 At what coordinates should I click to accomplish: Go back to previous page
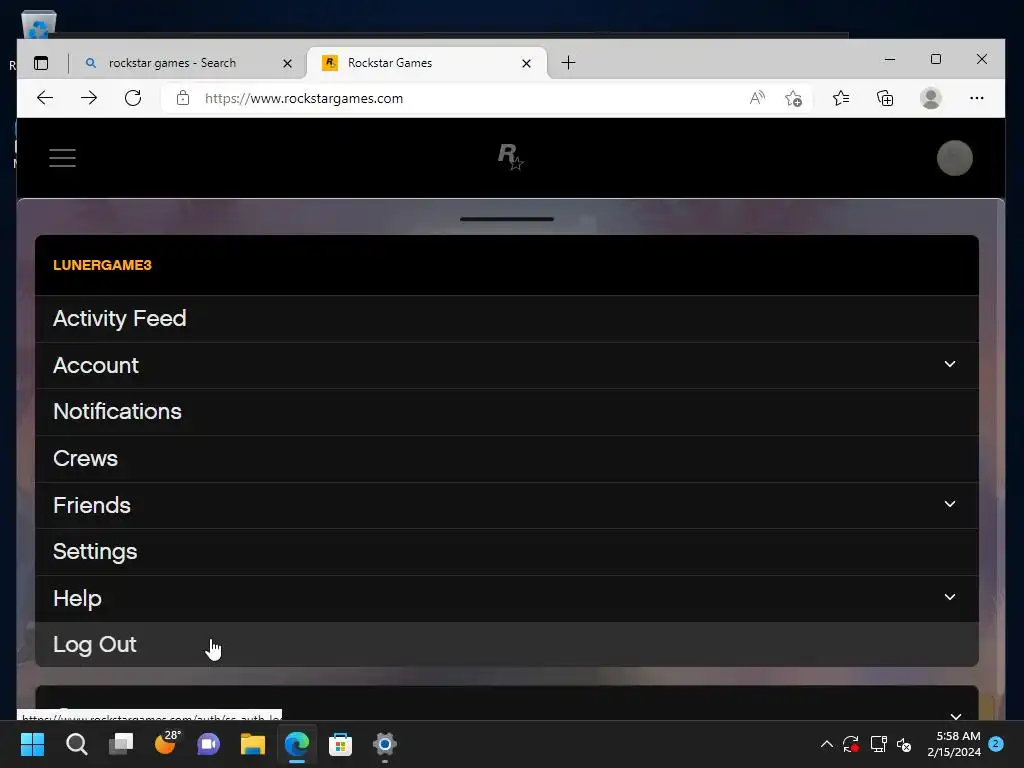[x=45, y=98]
